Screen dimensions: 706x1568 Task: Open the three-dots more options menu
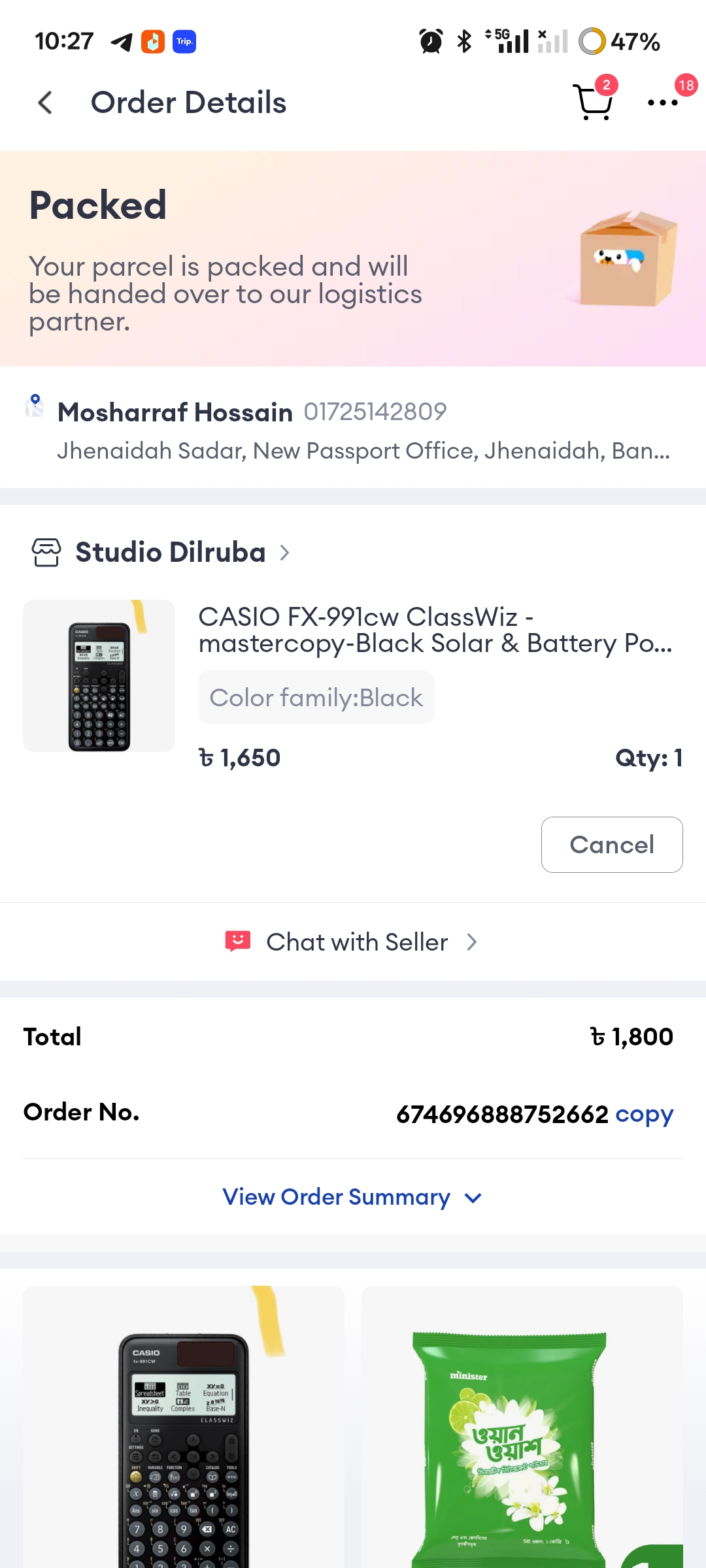tap(662, 103)
